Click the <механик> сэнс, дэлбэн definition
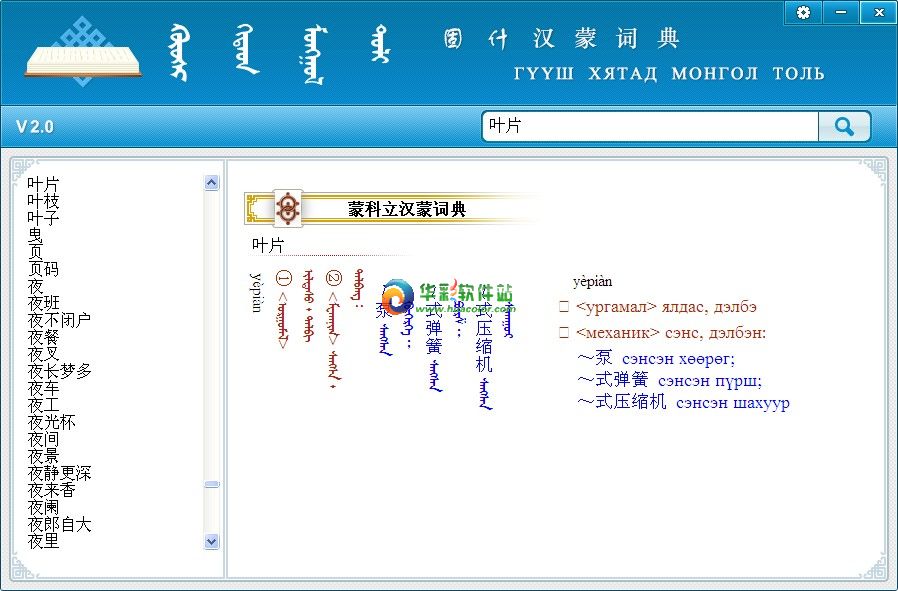 (x=671, y=333)
